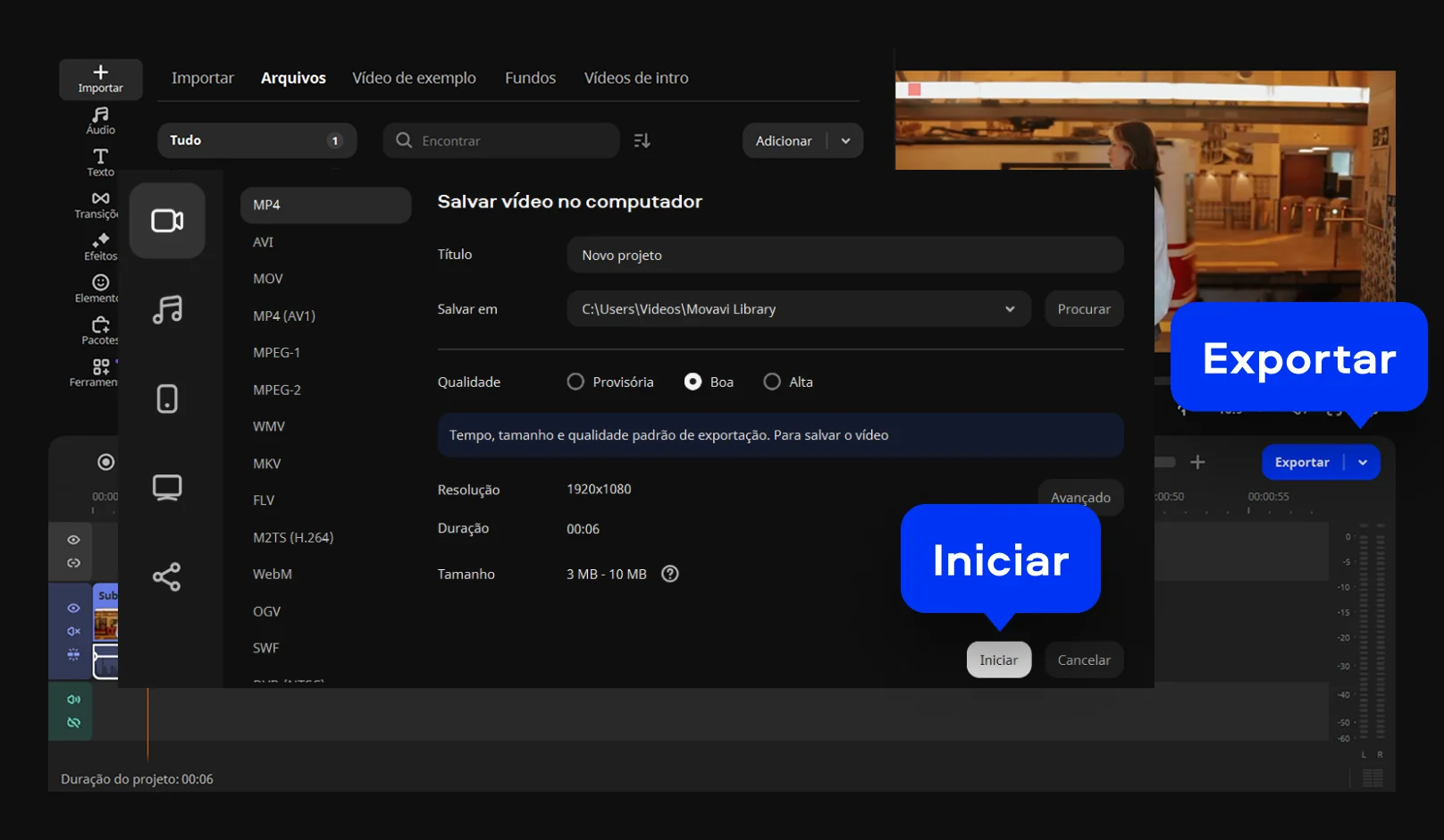The height and width of the screenshot is (840, 1444).
Task: Click the sort files icon
Action: coord(642,140)
